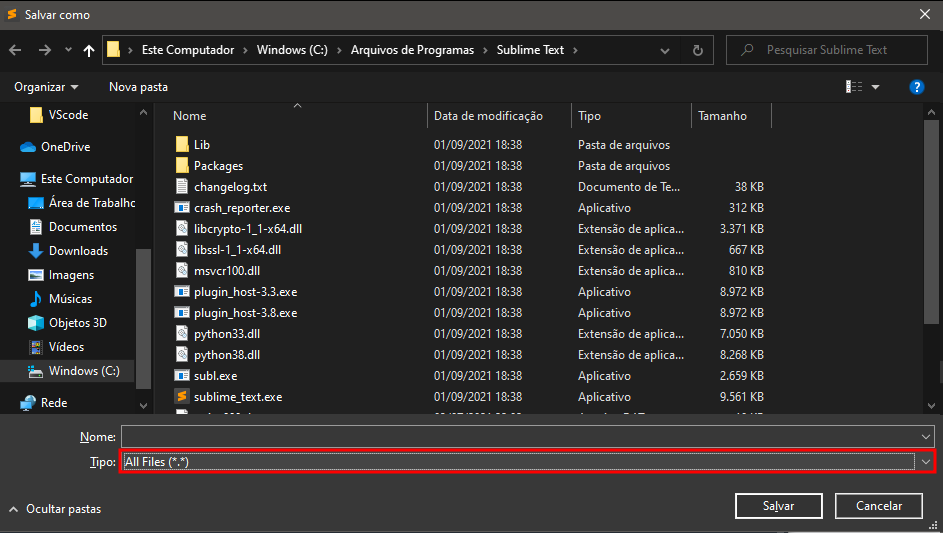Open the help question mark icon

pyautogui.click(x=916, y=87)
